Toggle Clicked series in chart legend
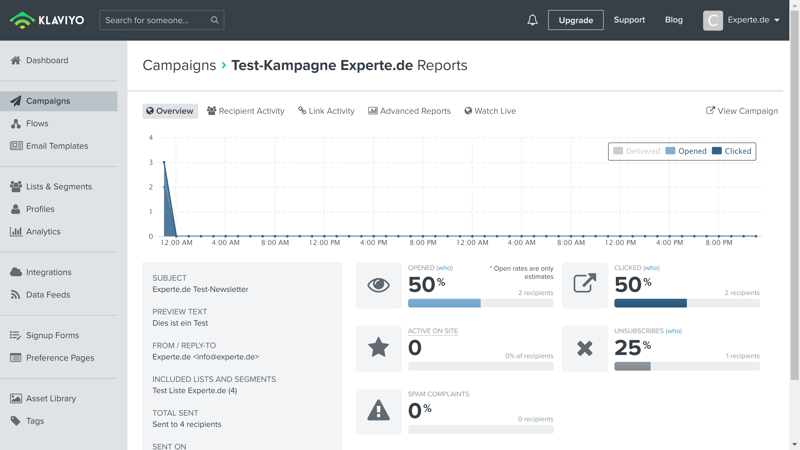This screenshot has height=450, width=800. [x=732, y=151]
